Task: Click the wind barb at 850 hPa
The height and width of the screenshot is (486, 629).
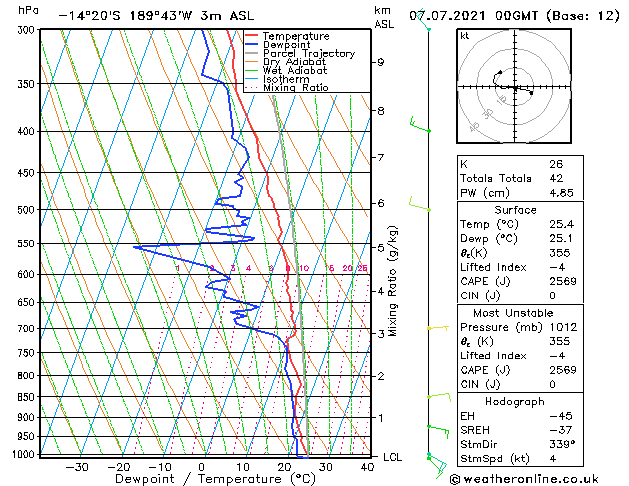Action: tap(439, 397)
